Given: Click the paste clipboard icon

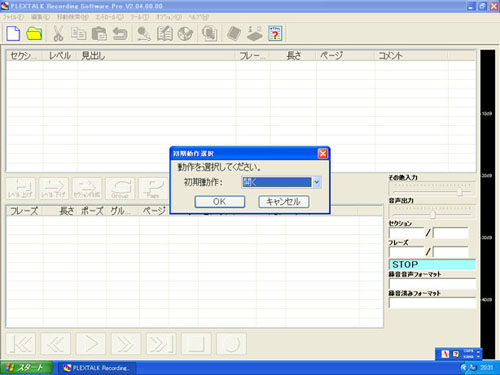Looking at the screenshot, I should point(99,34).
